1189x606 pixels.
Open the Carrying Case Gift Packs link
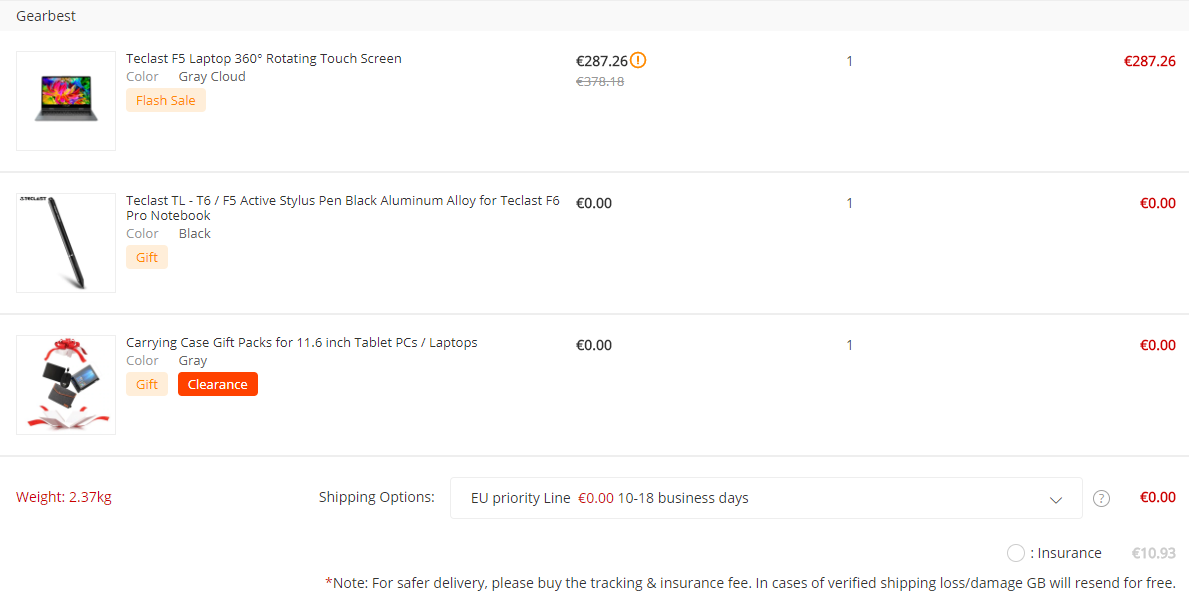[x=301, y=343]
